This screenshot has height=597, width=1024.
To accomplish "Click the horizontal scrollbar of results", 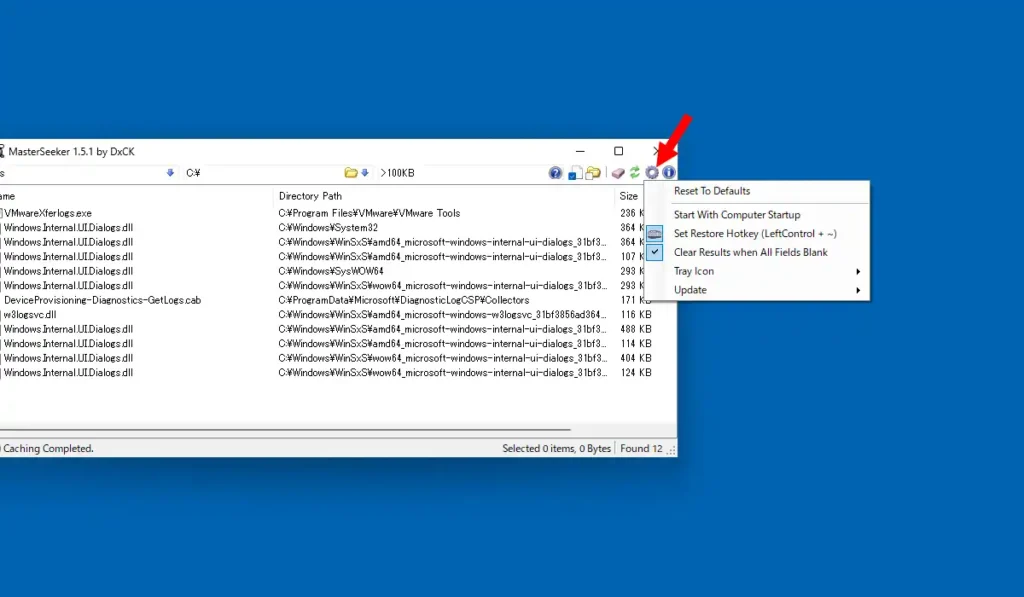I will click(285, 430).
